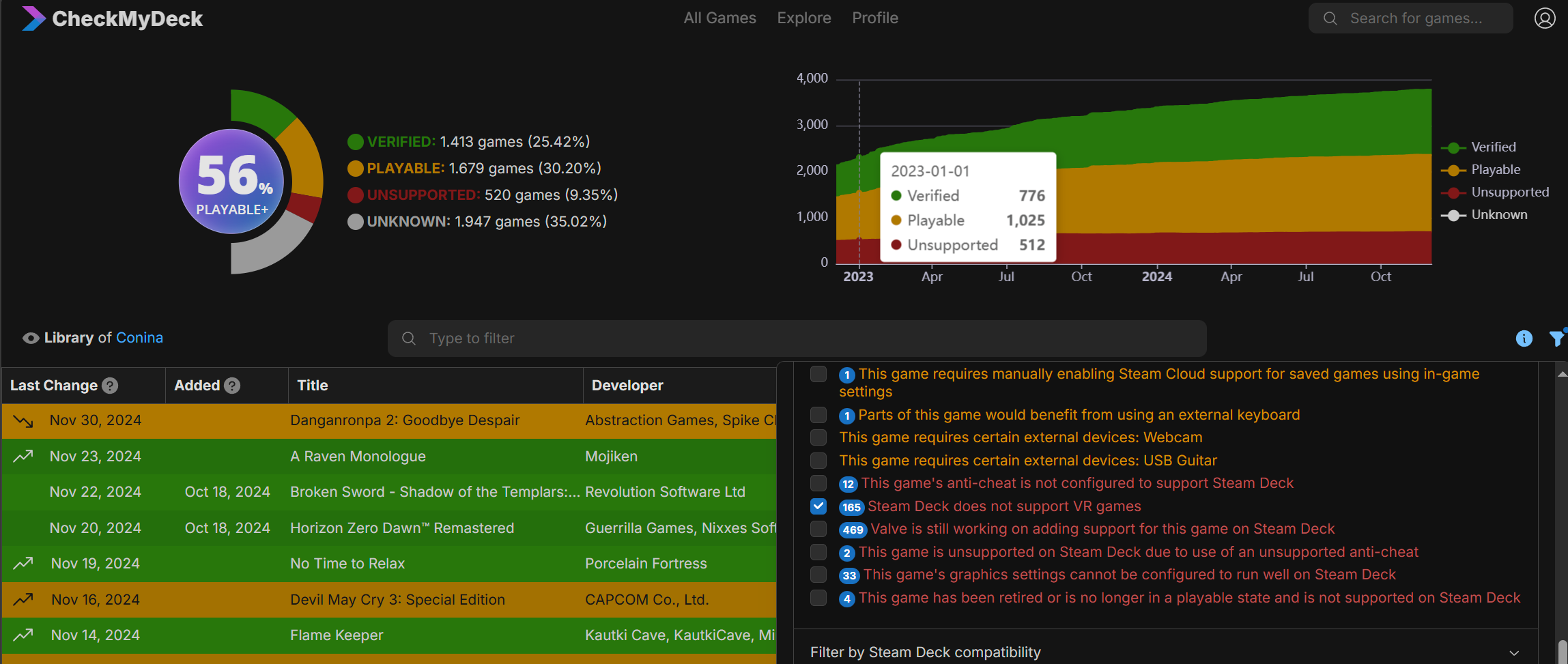Check the external keyboard filter checkbox
The height and width of the screenshot is (664, 1568).
point(818,415)
